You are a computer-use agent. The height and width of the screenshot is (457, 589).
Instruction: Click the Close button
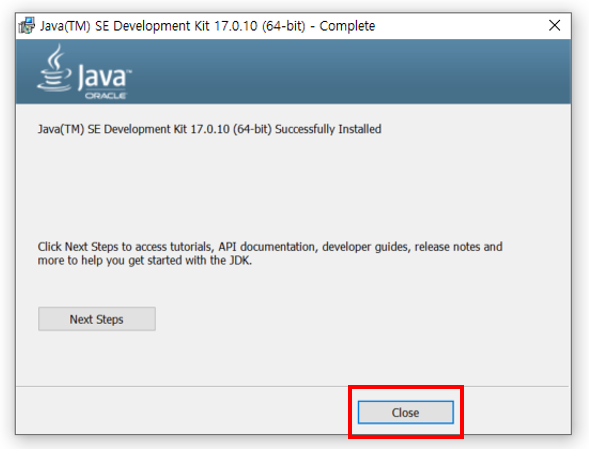point(405,412)
